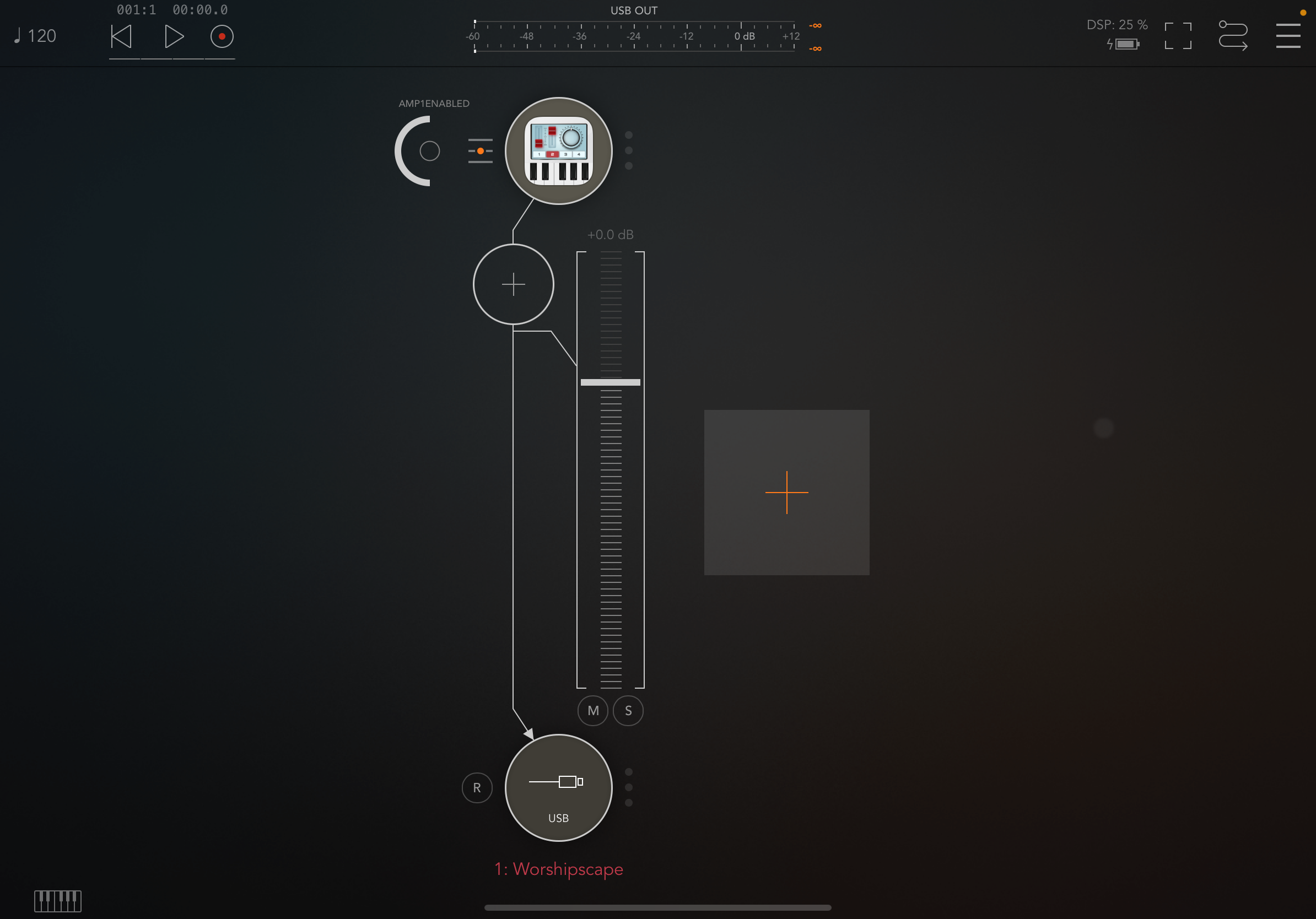Viewport: 1316px width, 919px height.
Task: Rewind to the beginning of the timeline
Action: [x=121, y=37]
